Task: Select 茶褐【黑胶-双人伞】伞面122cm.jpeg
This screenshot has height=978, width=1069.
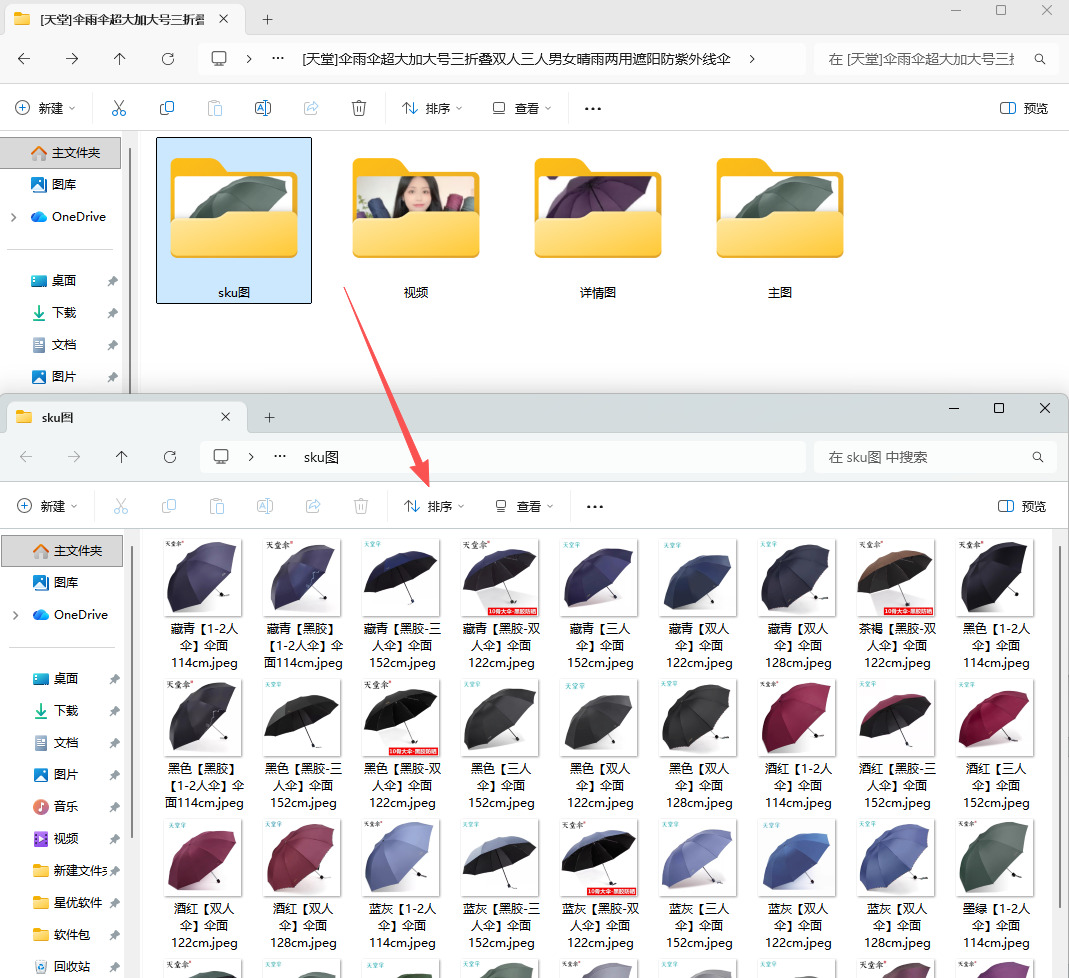Action: (x=897, y=605)
